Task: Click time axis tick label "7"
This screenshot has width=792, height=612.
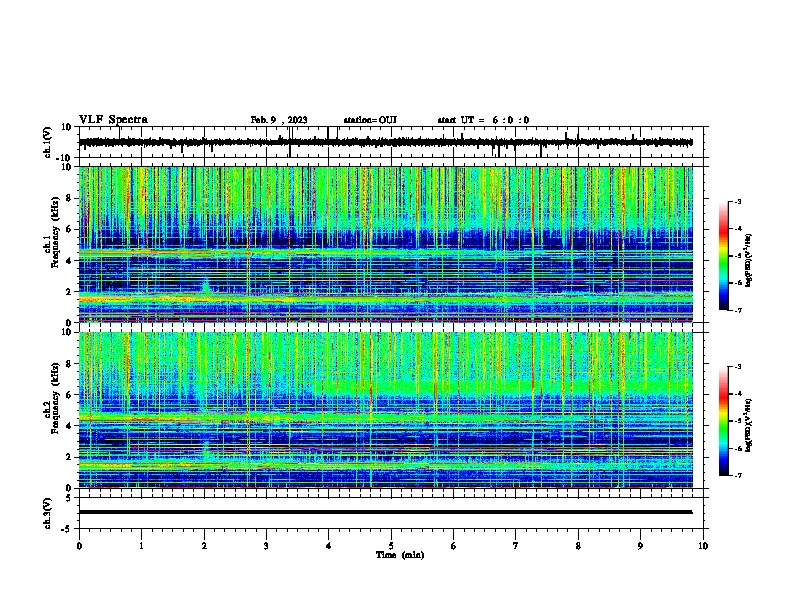Action: pyautogui.click(x=516, y=546)
